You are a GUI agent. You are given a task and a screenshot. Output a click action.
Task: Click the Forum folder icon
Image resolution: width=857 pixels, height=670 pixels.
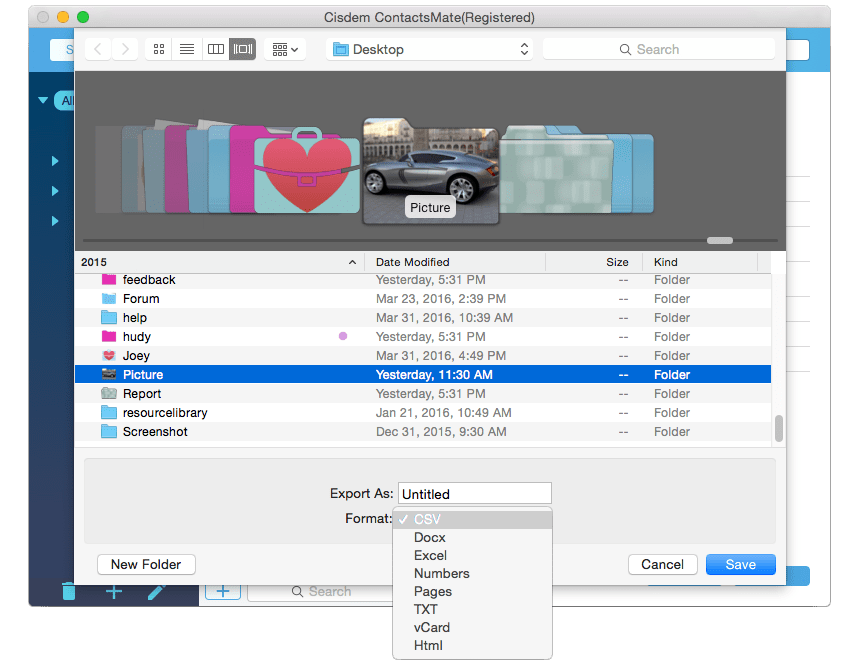point(109,298)
